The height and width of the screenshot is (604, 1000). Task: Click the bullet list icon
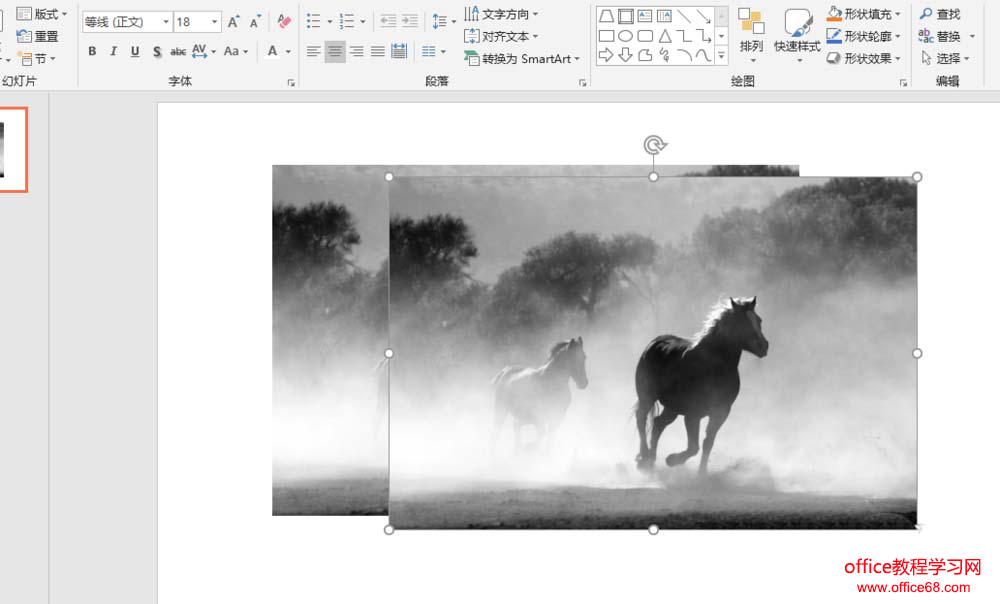tap(314, 21)
